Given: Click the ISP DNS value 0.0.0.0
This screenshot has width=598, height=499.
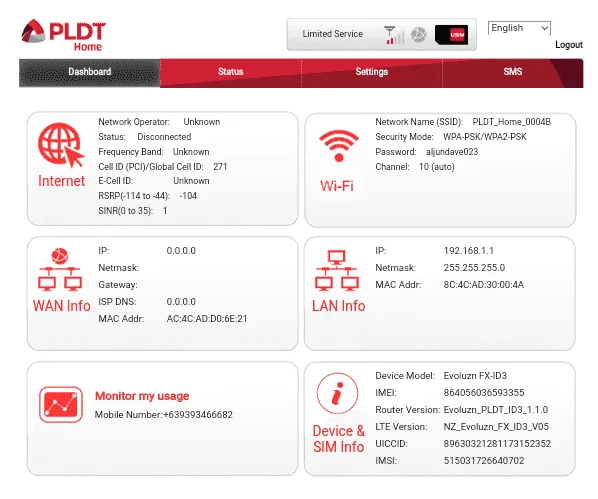Looking at the screenshot, I should pos(181,302).
